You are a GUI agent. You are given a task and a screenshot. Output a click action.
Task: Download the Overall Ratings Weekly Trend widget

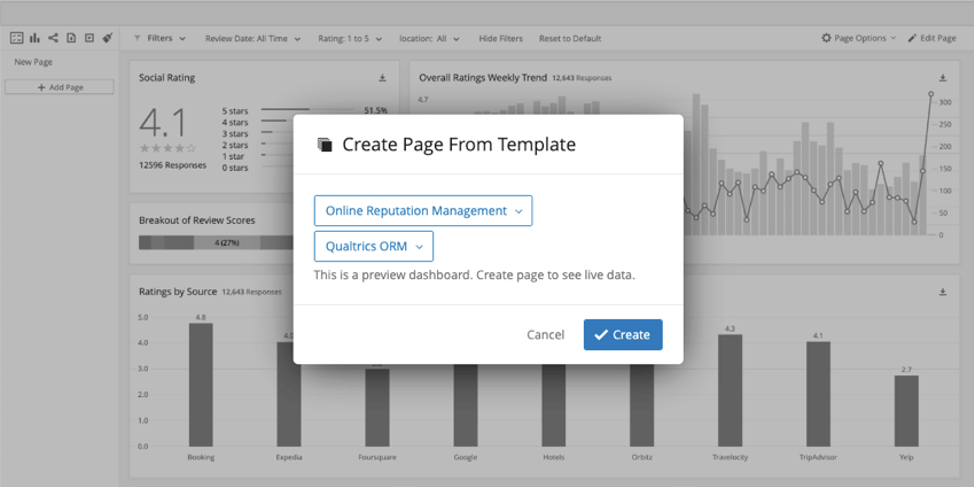[942, 78]
